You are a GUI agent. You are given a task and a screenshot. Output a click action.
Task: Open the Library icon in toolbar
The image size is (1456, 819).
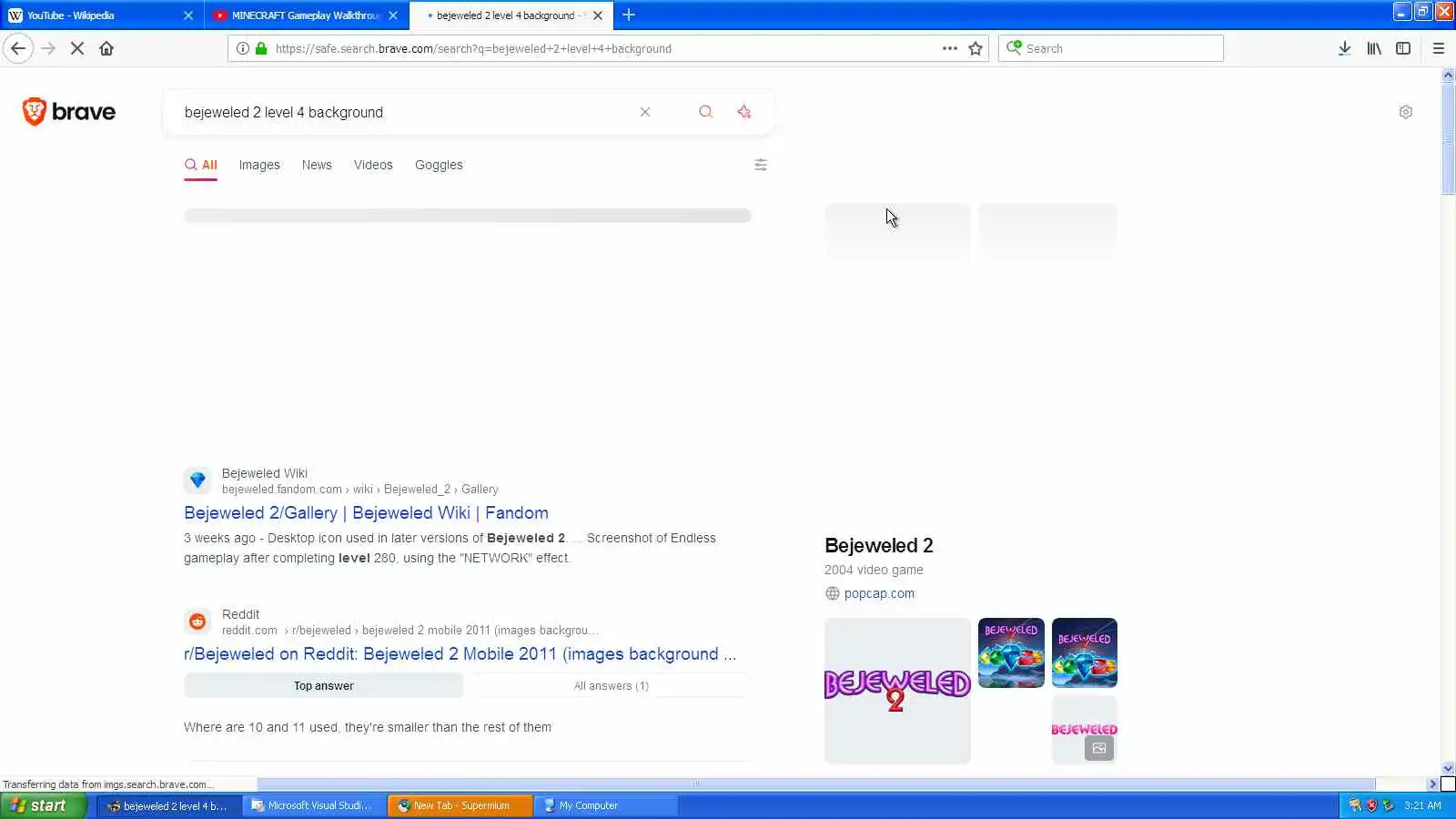pyautogui.click(x=1374, y=48)
